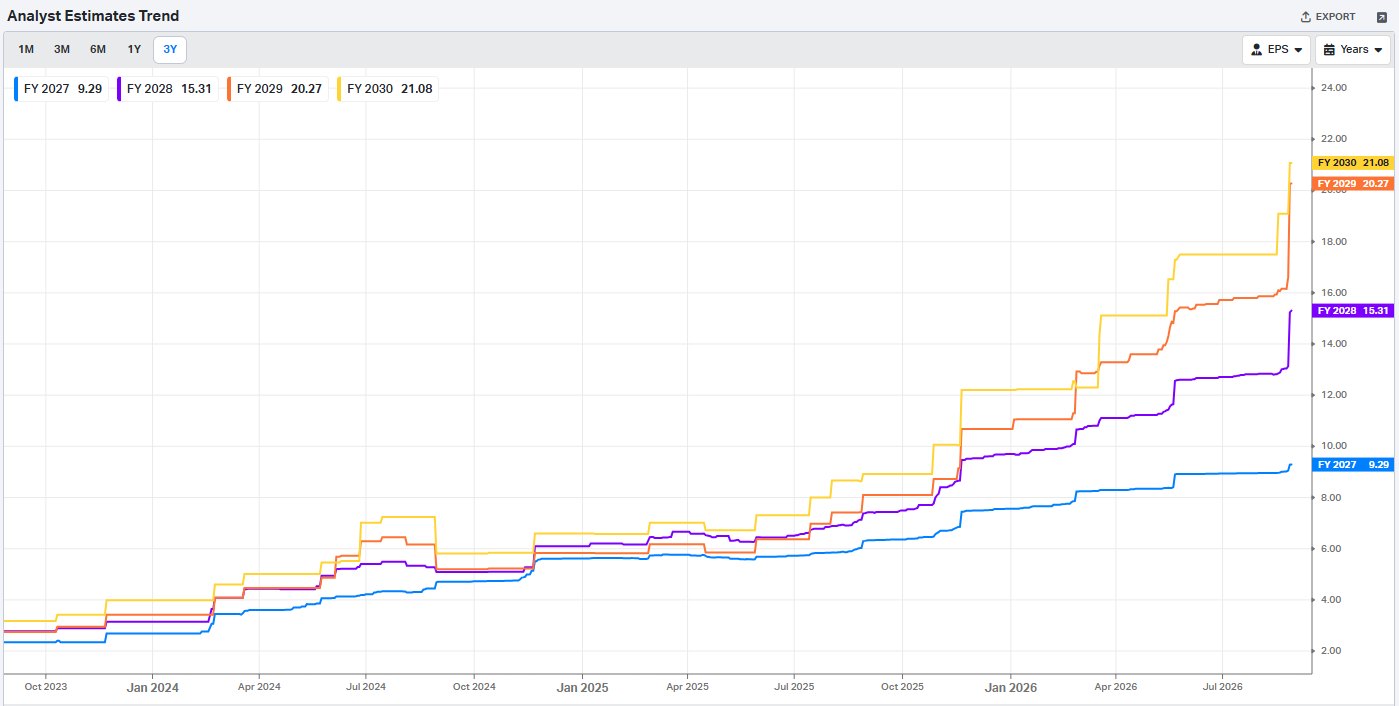Image resolution: width=1399 pixels, height=706 pixels.
Task: Click the calendar icon in Years selector
Action: (x=1329, y=50)
